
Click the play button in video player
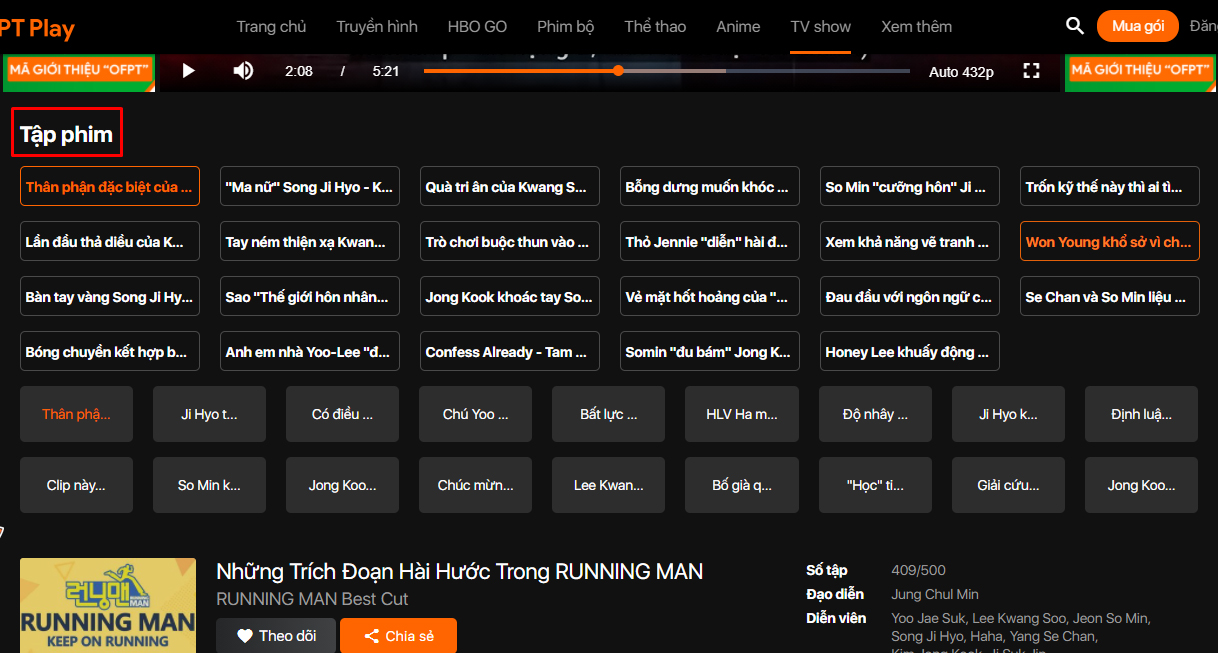coord(188,71)
